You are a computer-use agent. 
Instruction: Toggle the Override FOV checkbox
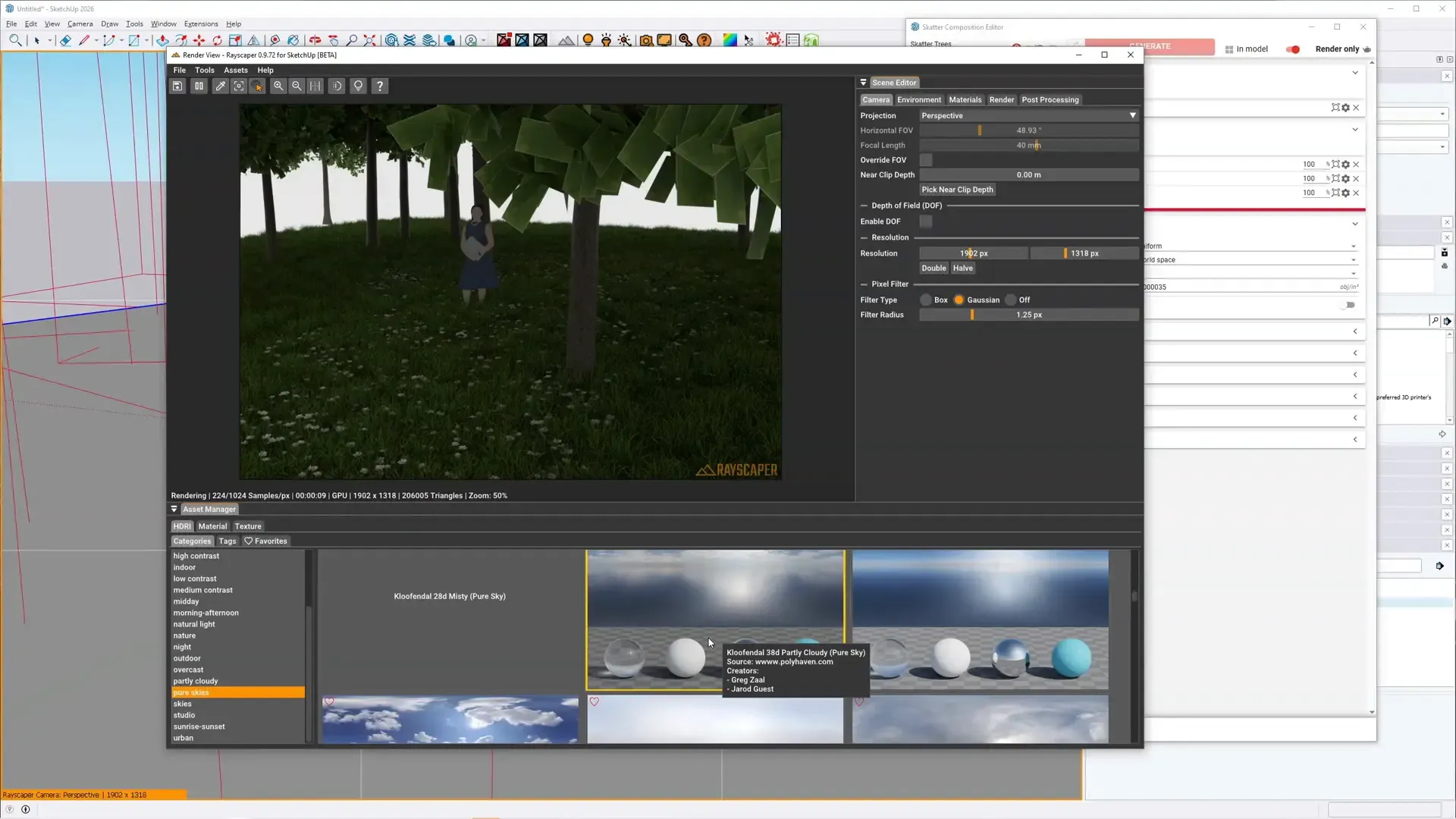click(926, 160)
